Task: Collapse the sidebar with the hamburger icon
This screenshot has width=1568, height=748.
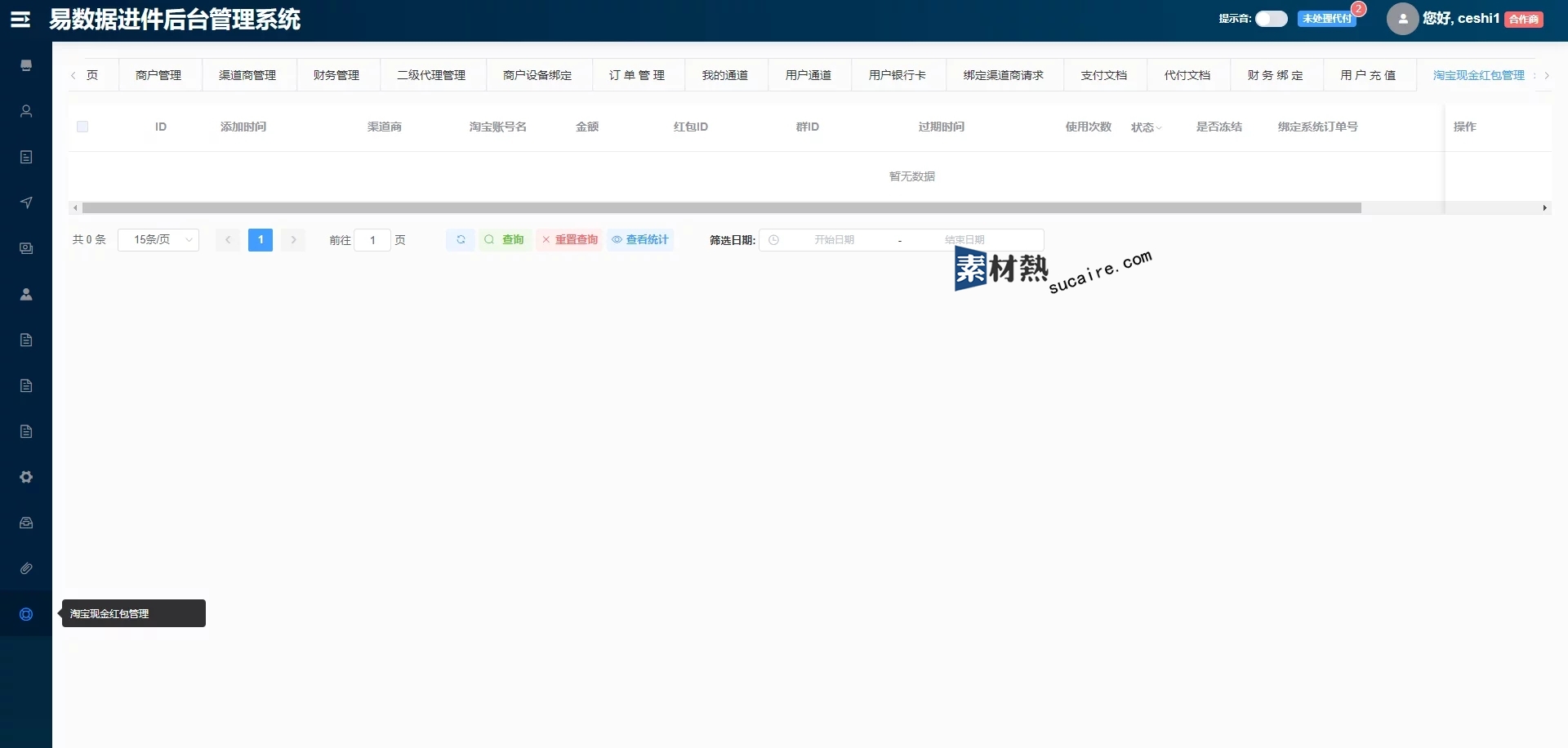Action: point(20,20)
